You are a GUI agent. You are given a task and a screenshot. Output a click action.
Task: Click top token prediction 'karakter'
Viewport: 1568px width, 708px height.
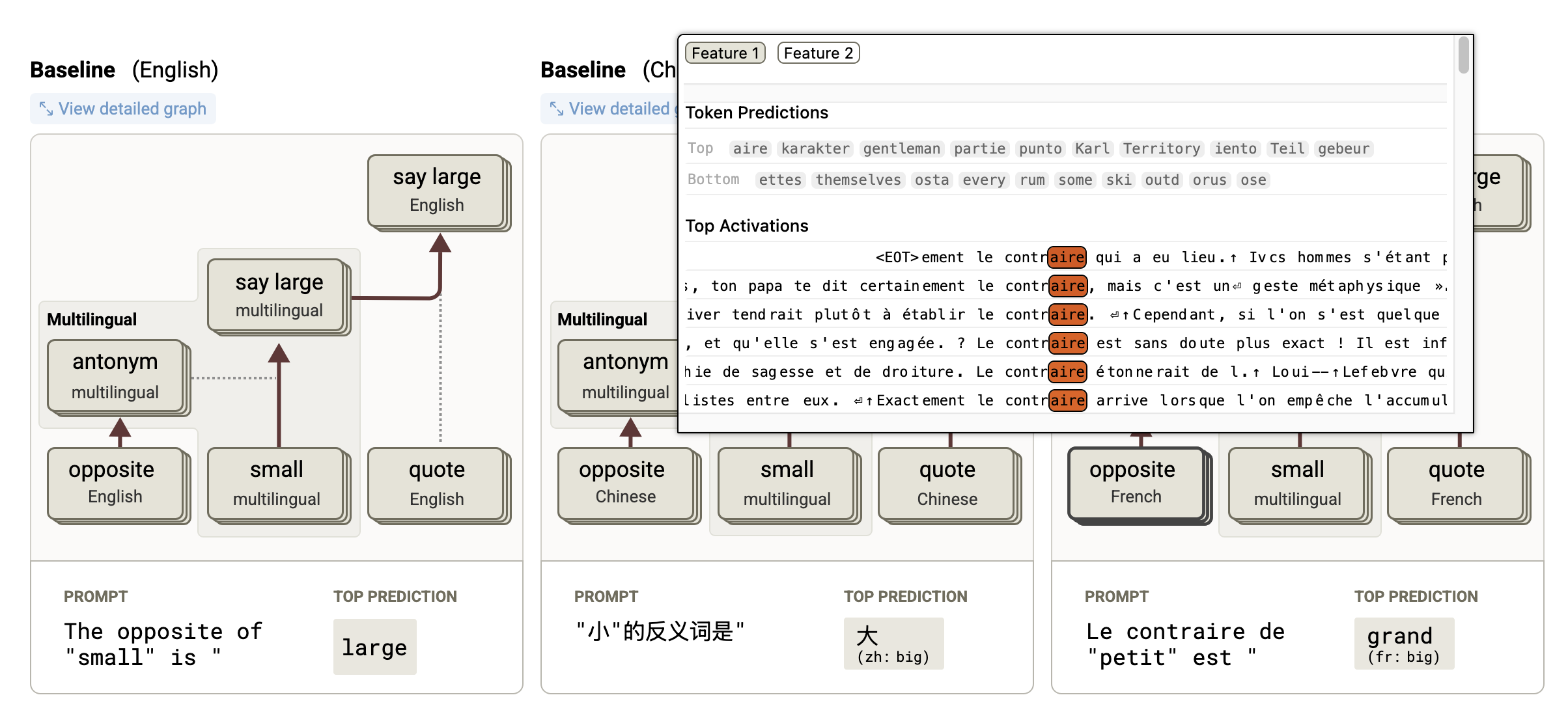click(815, 149)
